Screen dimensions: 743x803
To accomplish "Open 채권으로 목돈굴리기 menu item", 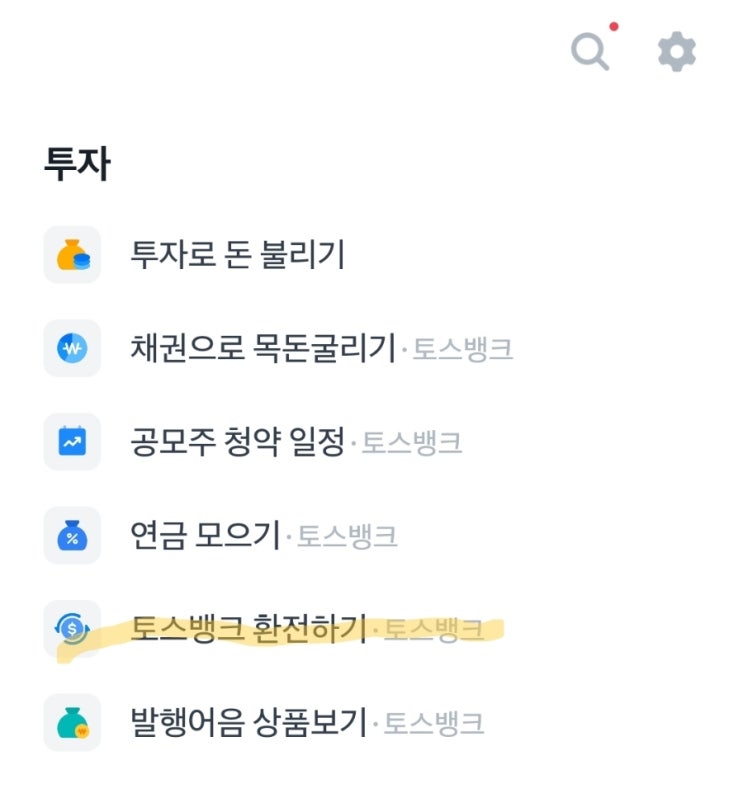I will click(263, 348).
